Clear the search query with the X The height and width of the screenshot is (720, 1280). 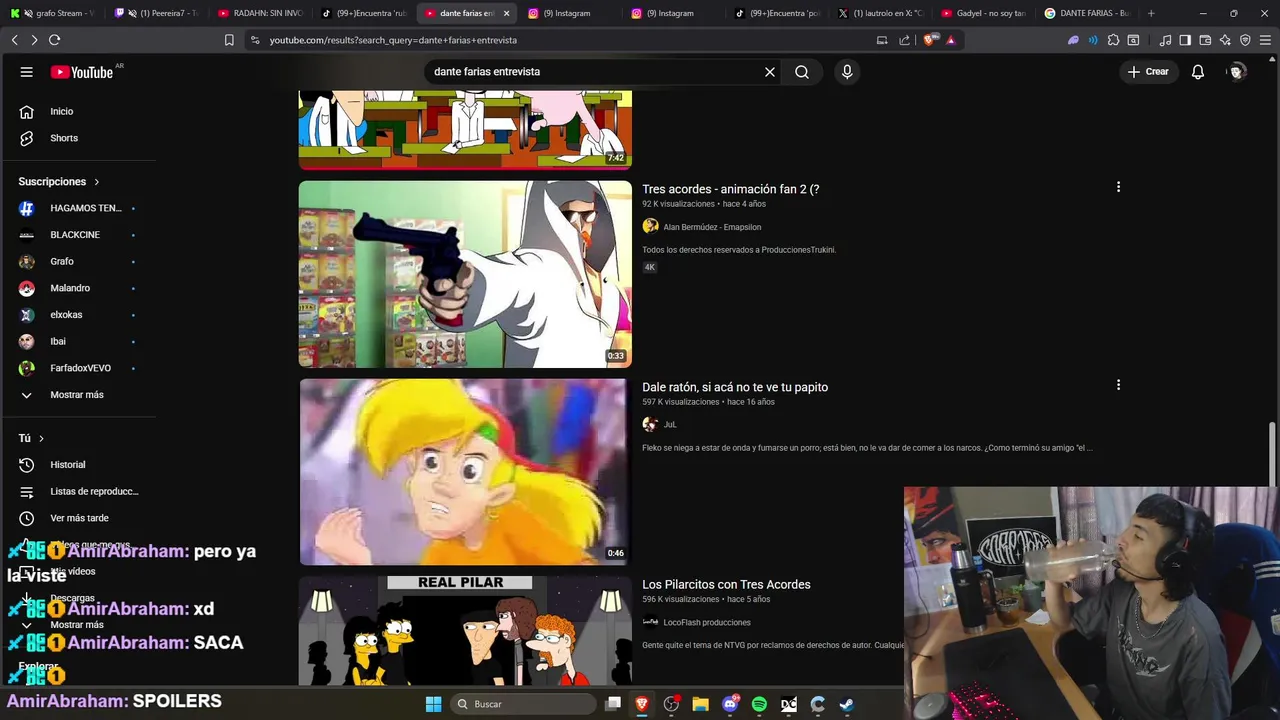(x=770, y=72)
